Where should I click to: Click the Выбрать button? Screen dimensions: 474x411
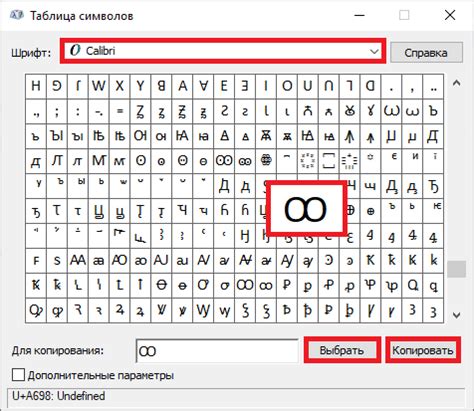click(342, 350)
